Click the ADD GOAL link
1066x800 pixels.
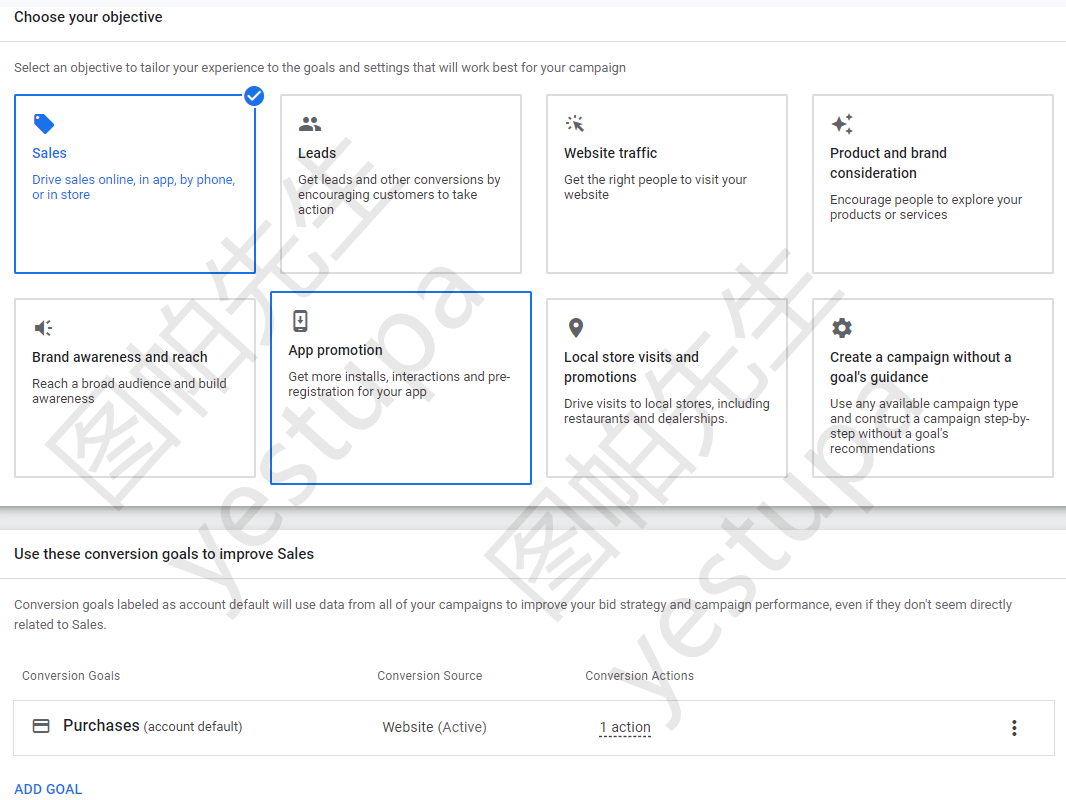[x=48, y=789]
